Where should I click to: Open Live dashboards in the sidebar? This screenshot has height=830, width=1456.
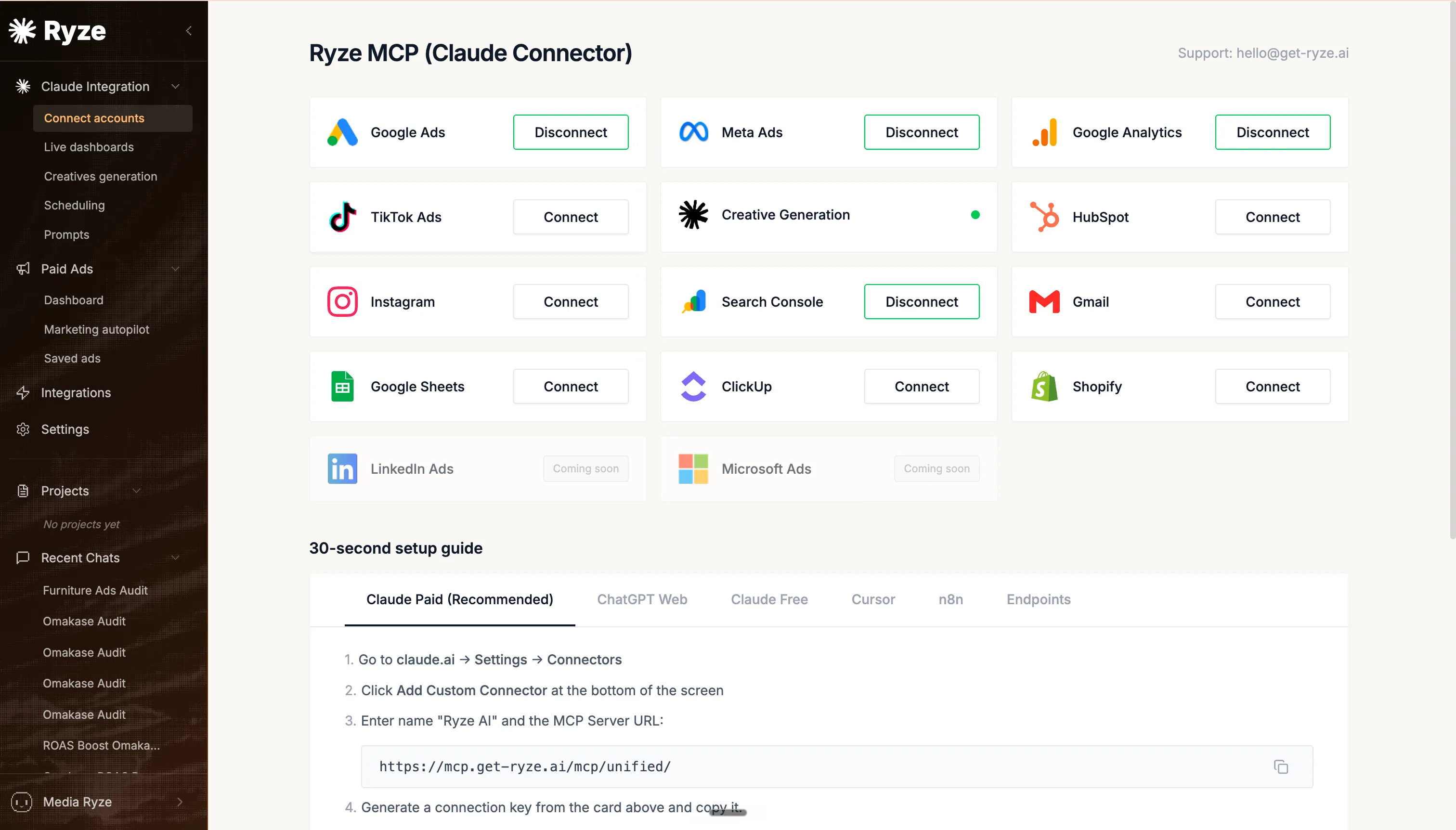(x=89, y=147)
